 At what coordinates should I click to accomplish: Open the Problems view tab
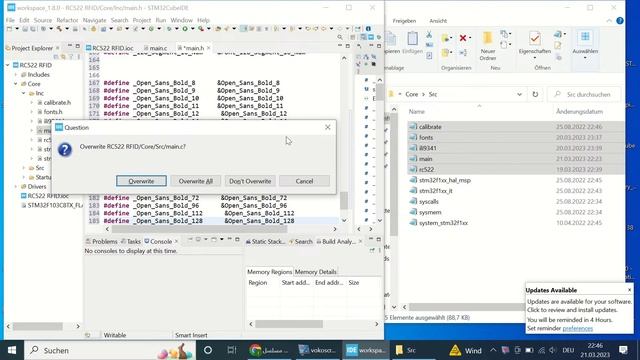click(x=102, y=241)
